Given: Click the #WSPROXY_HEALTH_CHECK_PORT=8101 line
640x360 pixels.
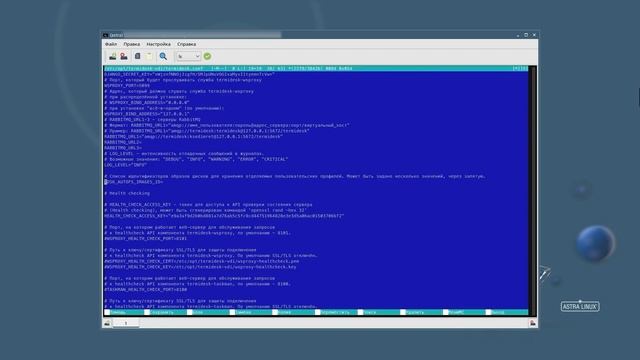Looking at the screenshot, I should [145, 238].
